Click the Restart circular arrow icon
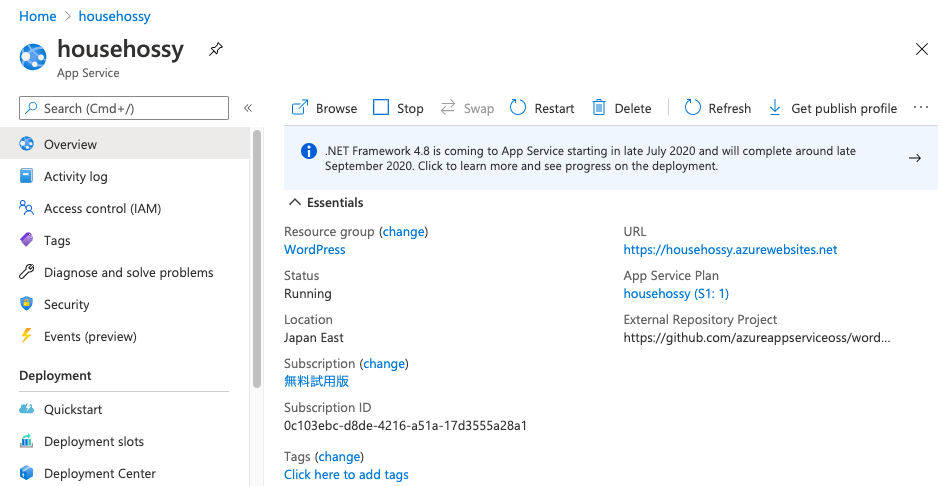Viewport: 942px width, 486px height. click(518, 108)
